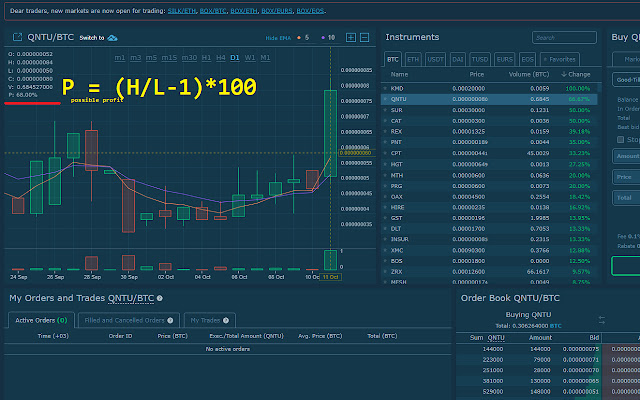
Task: Select the CPT row price 0.00000441
Action: [x=470, y=153]
